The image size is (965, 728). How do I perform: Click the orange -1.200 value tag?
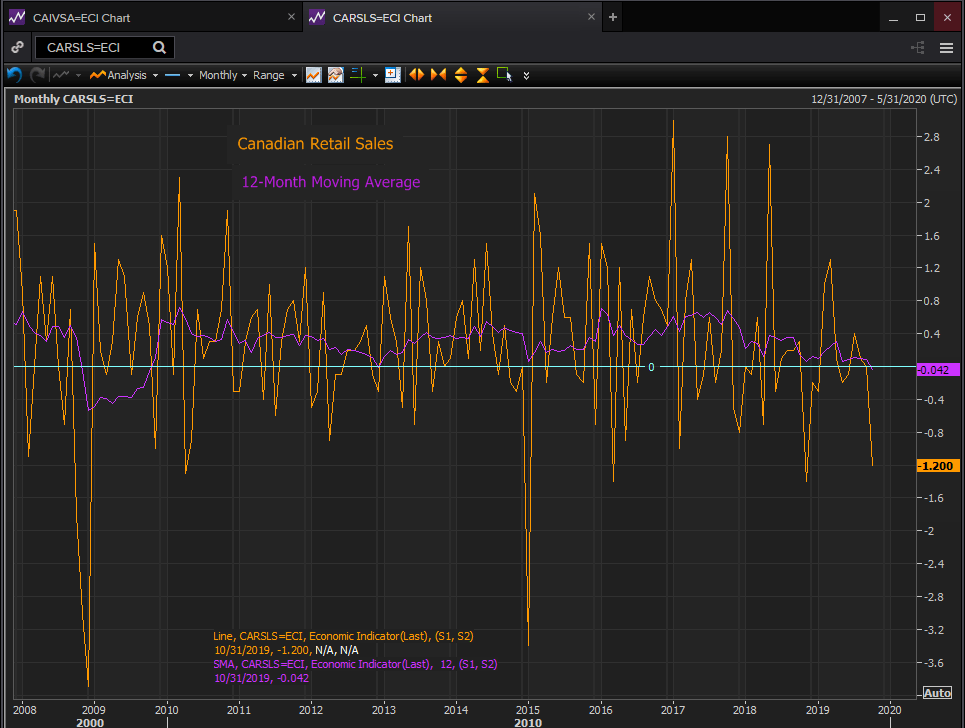pyautogui.click(x=938, y=466)
